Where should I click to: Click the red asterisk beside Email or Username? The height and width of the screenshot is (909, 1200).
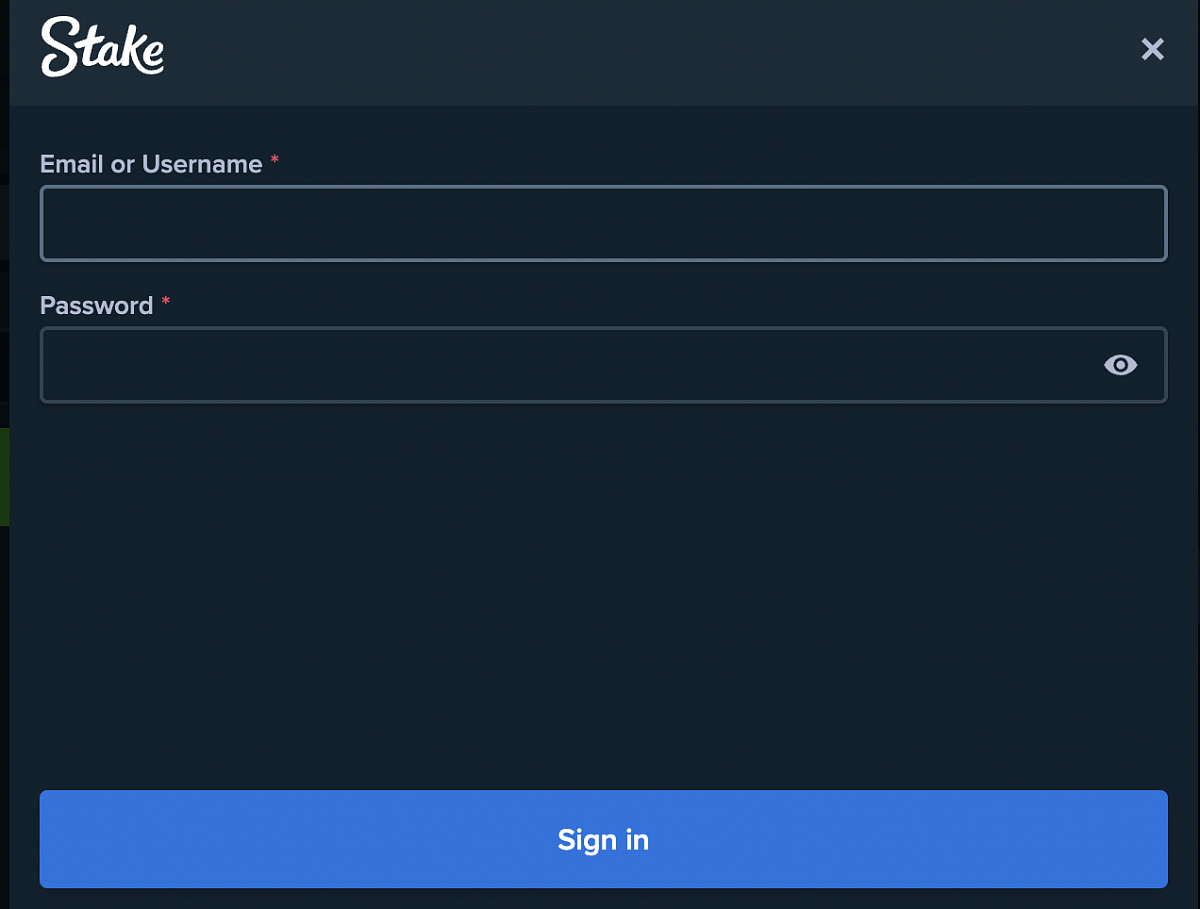coord(275,161)
